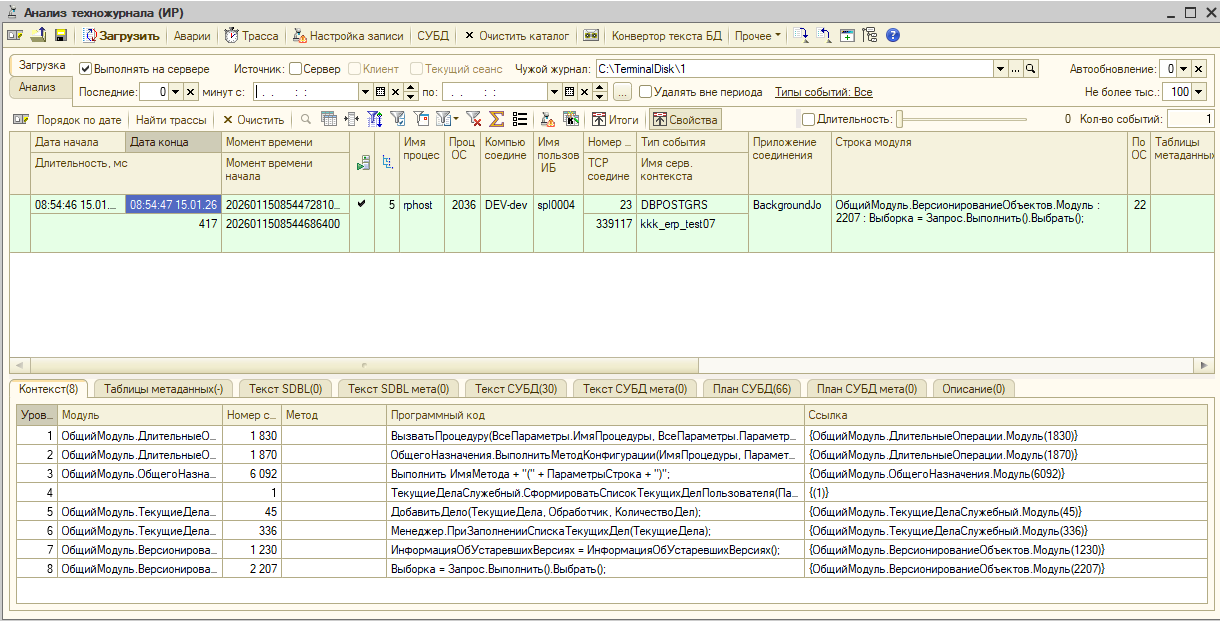The image size is (1220, 621).
Task: Click the magnifier icon beside the journal path
Action: (x=1031, y=69)
